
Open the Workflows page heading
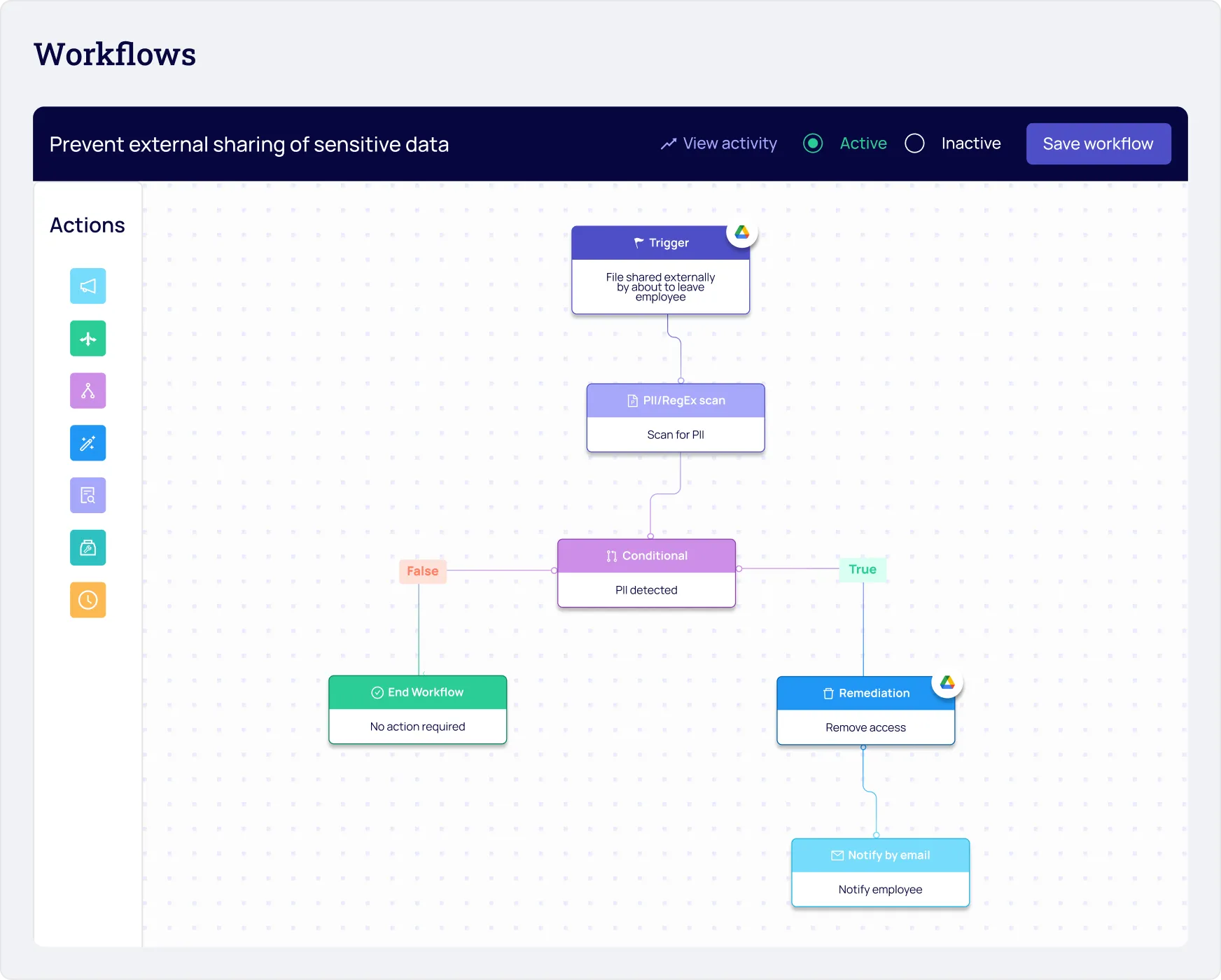[x=115, y=54]
